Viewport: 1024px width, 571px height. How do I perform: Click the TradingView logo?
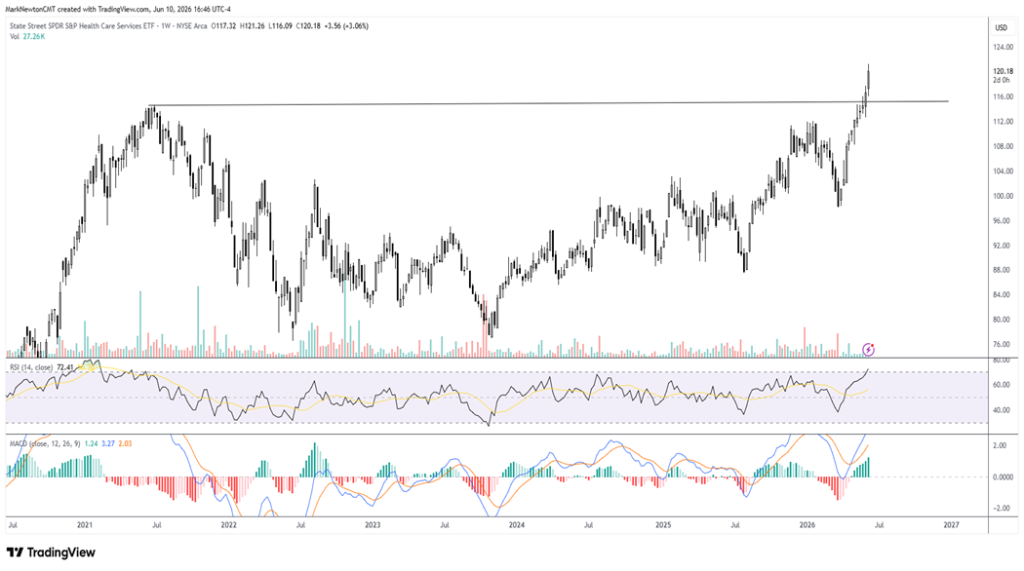click(x=51, y=553)
